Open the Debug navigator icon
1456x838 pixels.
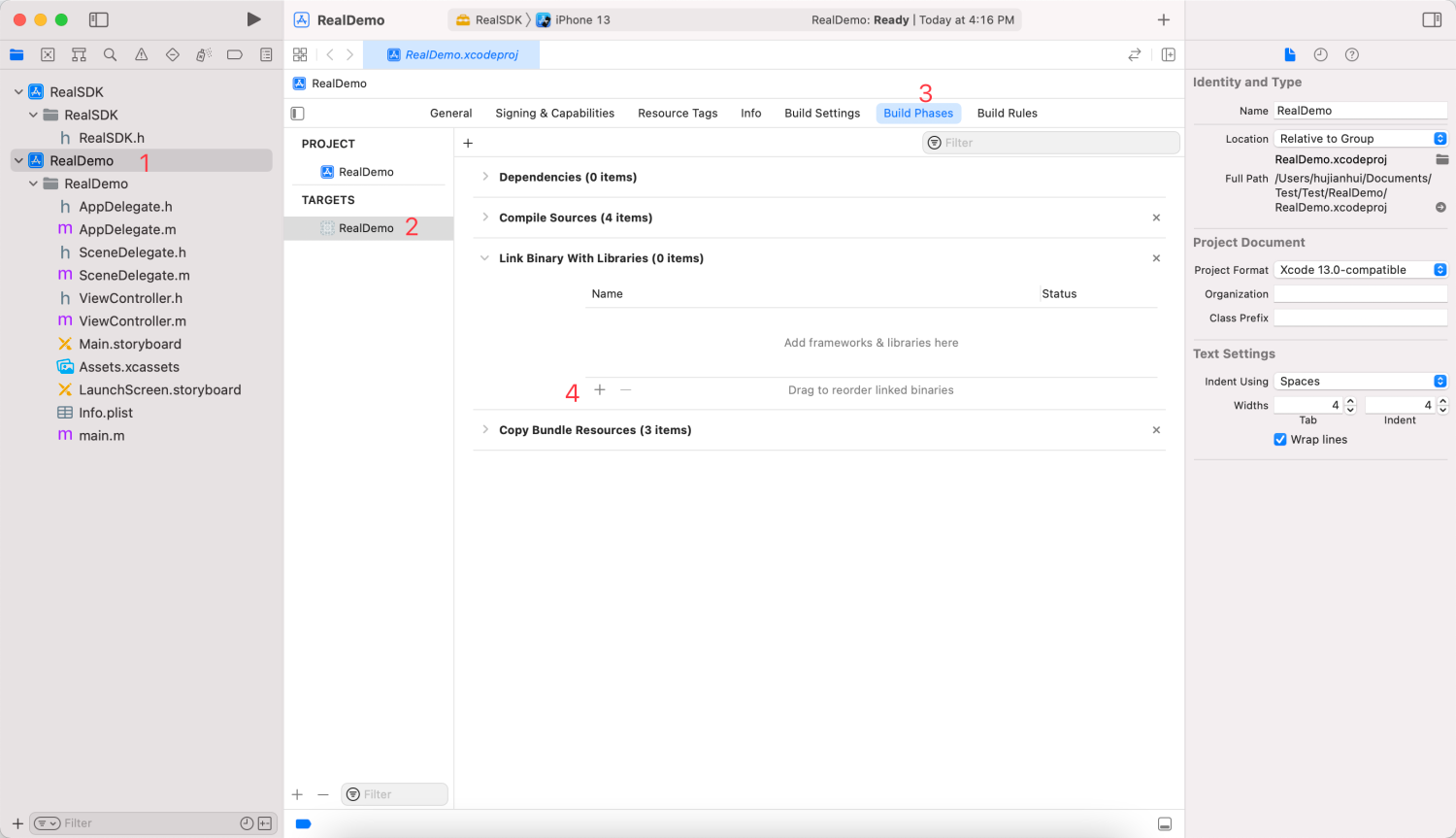point(203,55)
